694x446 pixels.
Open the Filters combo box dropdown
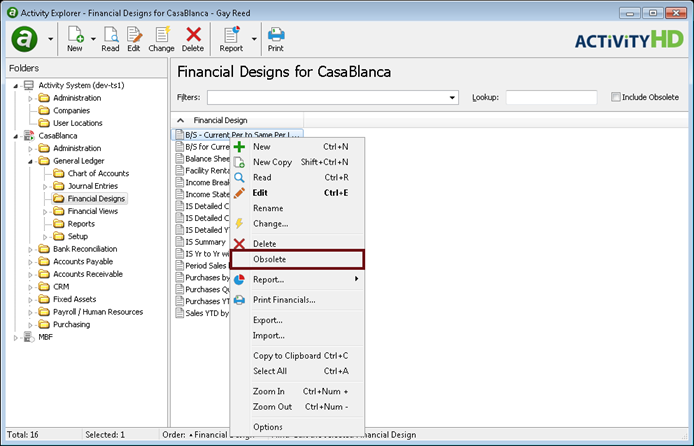(x=452, y=97)
